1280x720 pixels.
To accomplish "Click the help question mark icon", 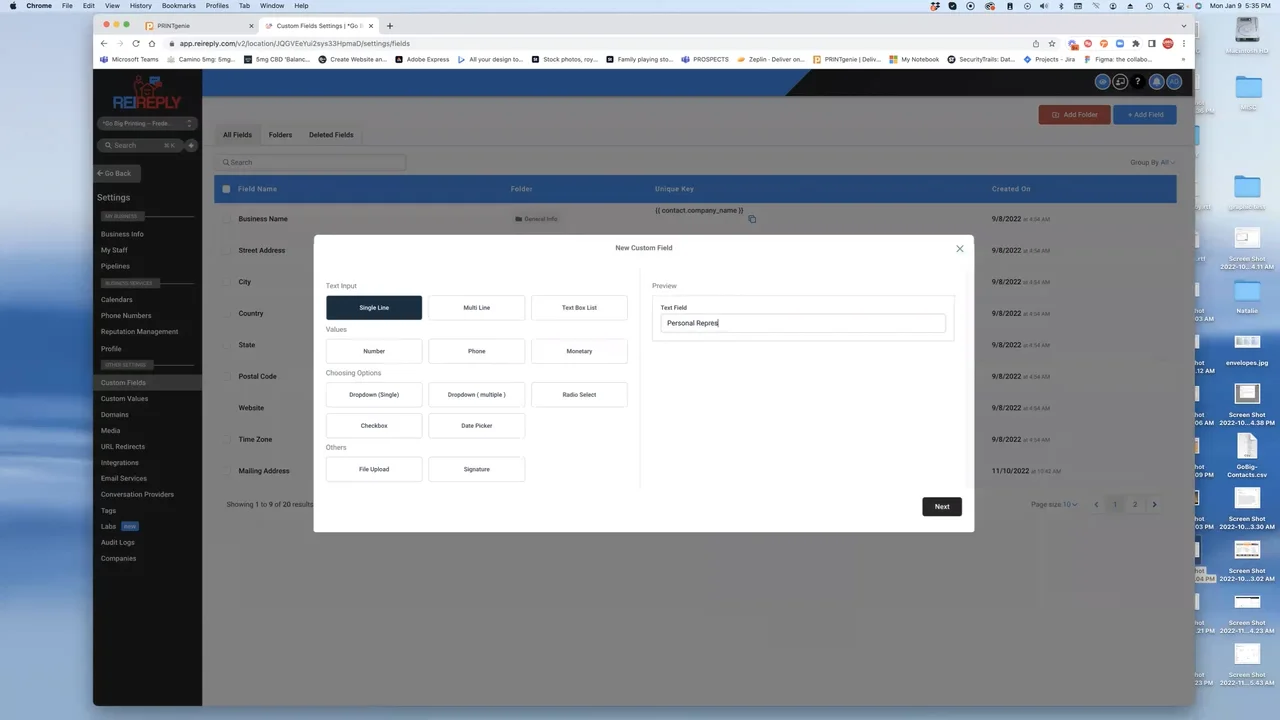I will [x=1137, y=82].
